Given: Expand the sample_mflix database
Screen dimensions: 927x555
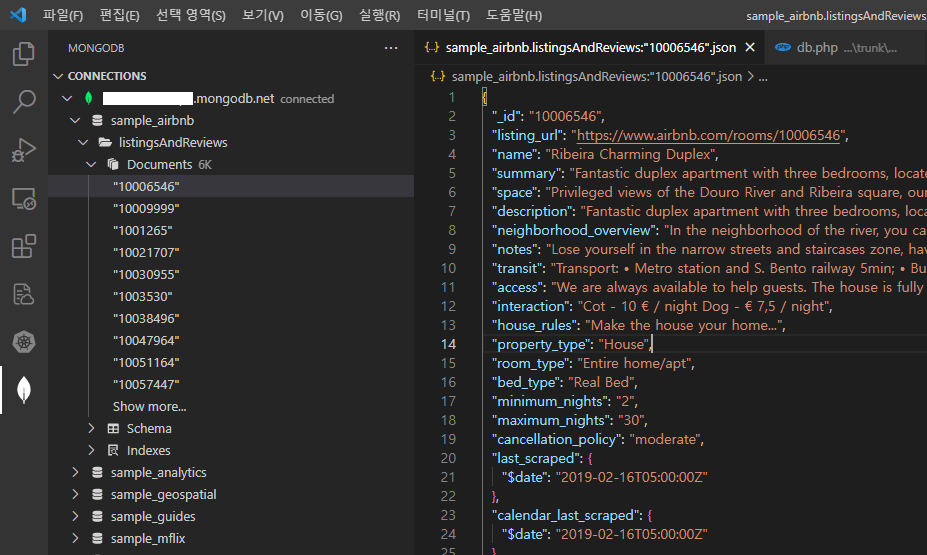Looking at the screenshot, I should click(75, 538).
